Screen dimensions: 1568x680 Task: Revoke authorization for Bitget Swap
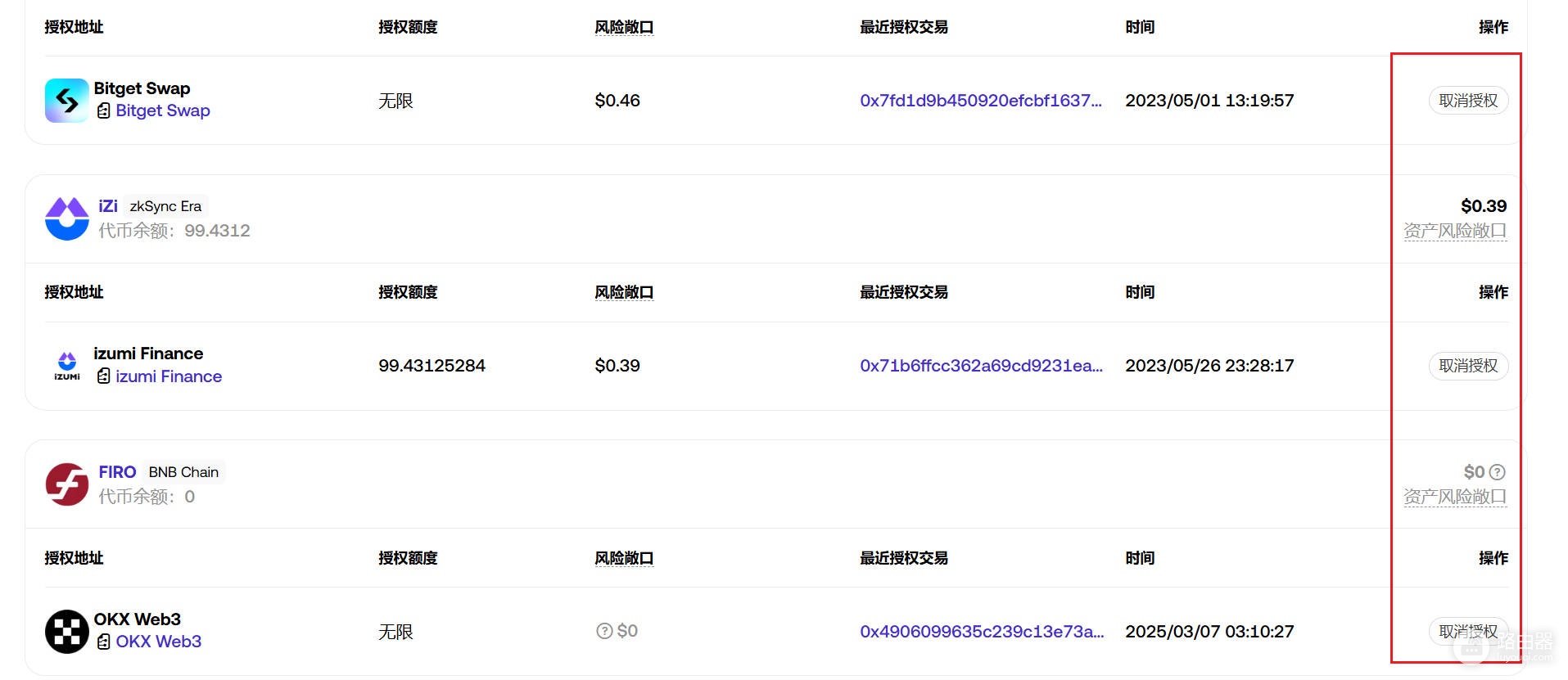pyautogui.click(x=1468, y=101)
